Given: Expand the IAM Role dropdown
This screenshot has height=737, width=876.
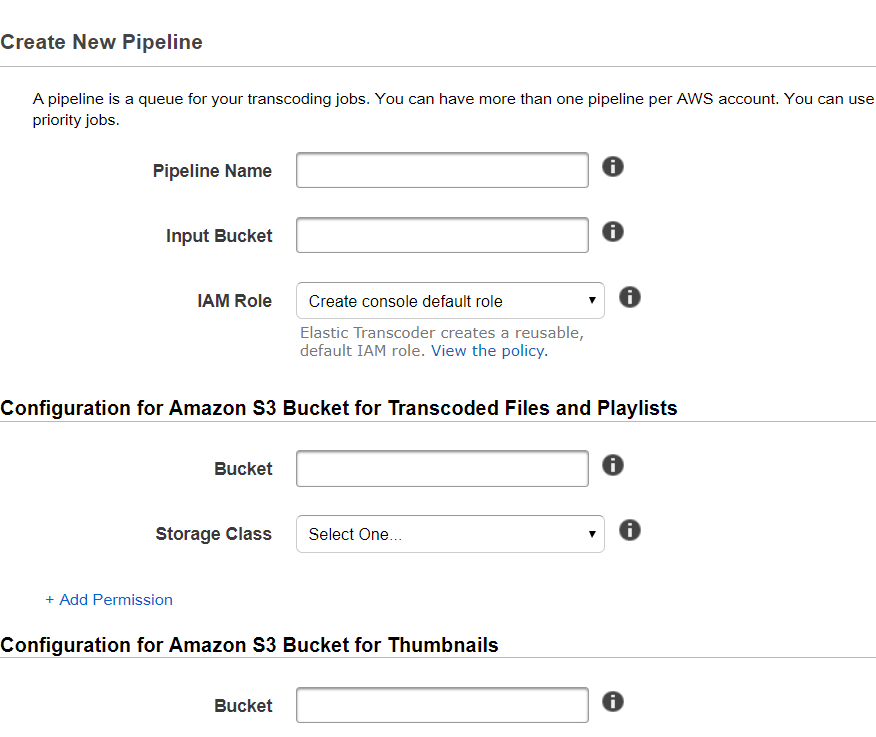Looking at the screenshot, I should pyautogui.click(x=450, y=301).
